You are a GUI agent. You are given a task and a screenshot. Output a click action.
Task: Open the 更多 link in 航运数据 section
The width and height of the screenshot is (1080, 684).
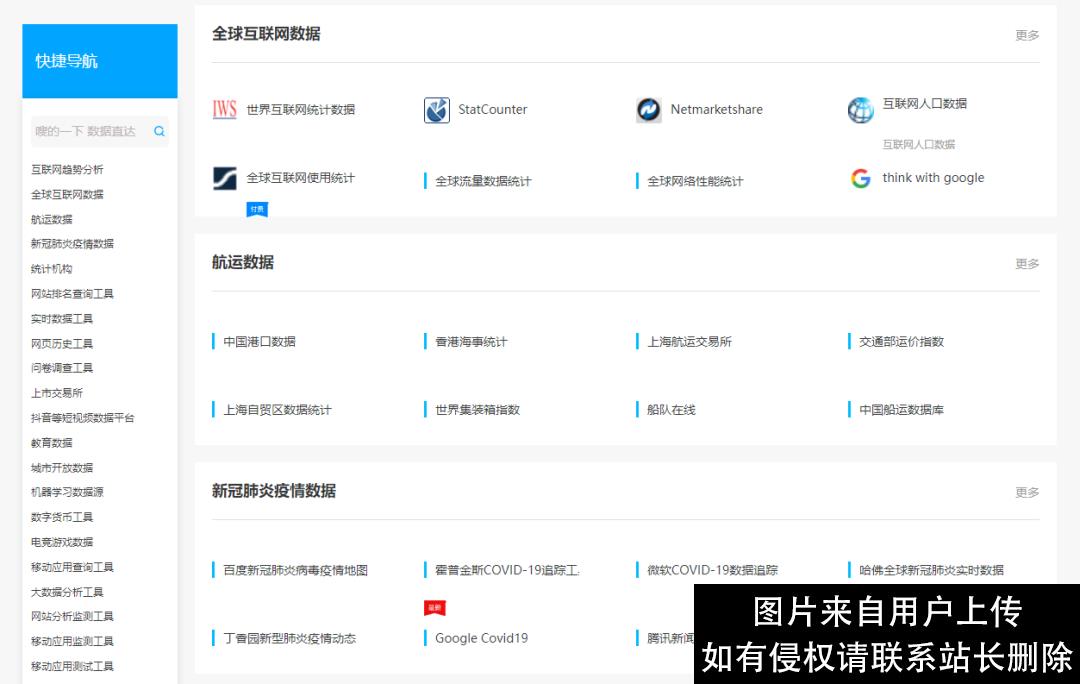tap(1027, 263)
